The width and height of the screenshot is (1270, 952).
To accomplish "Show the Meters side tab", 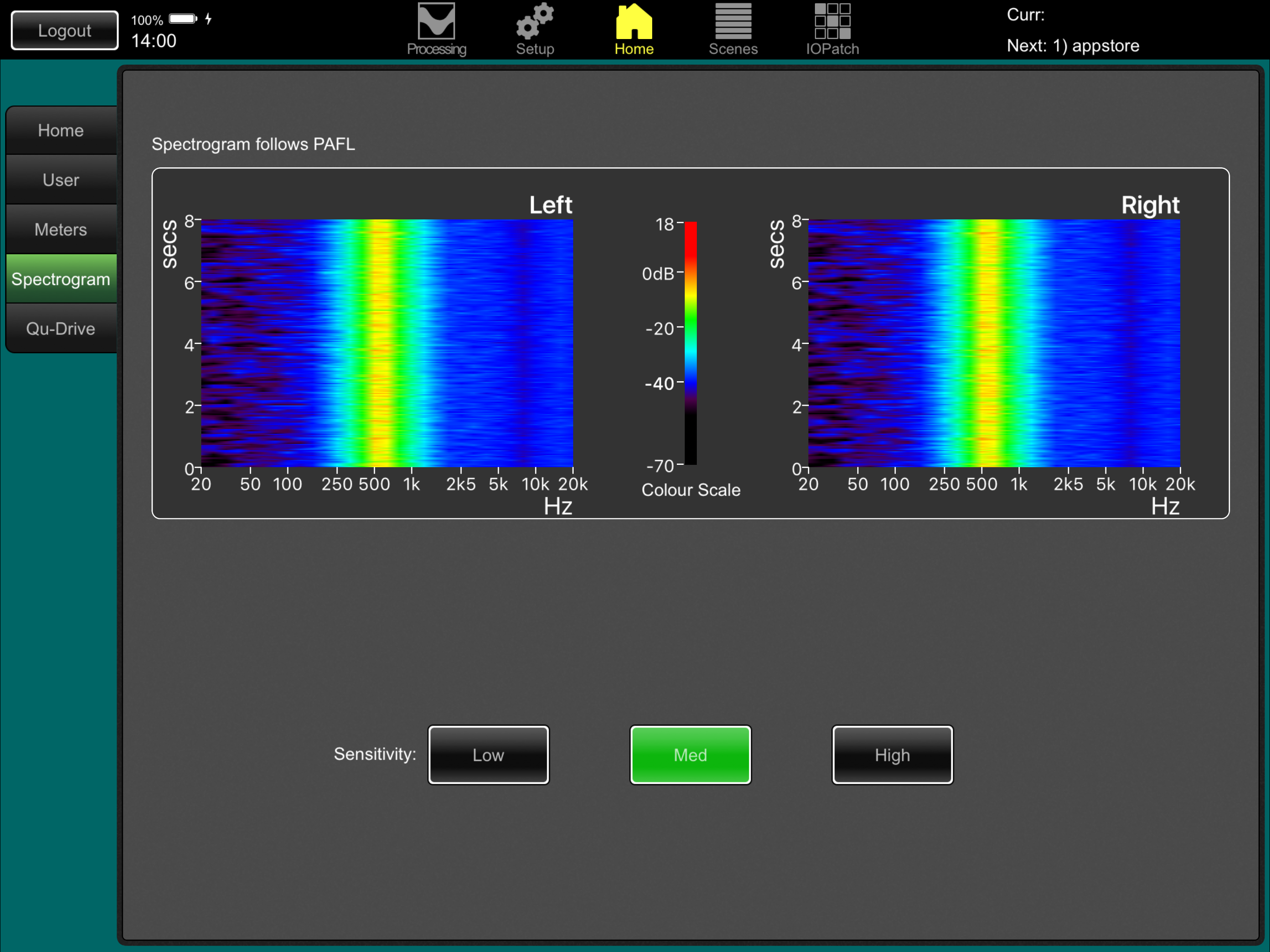I will coord(61,230).
